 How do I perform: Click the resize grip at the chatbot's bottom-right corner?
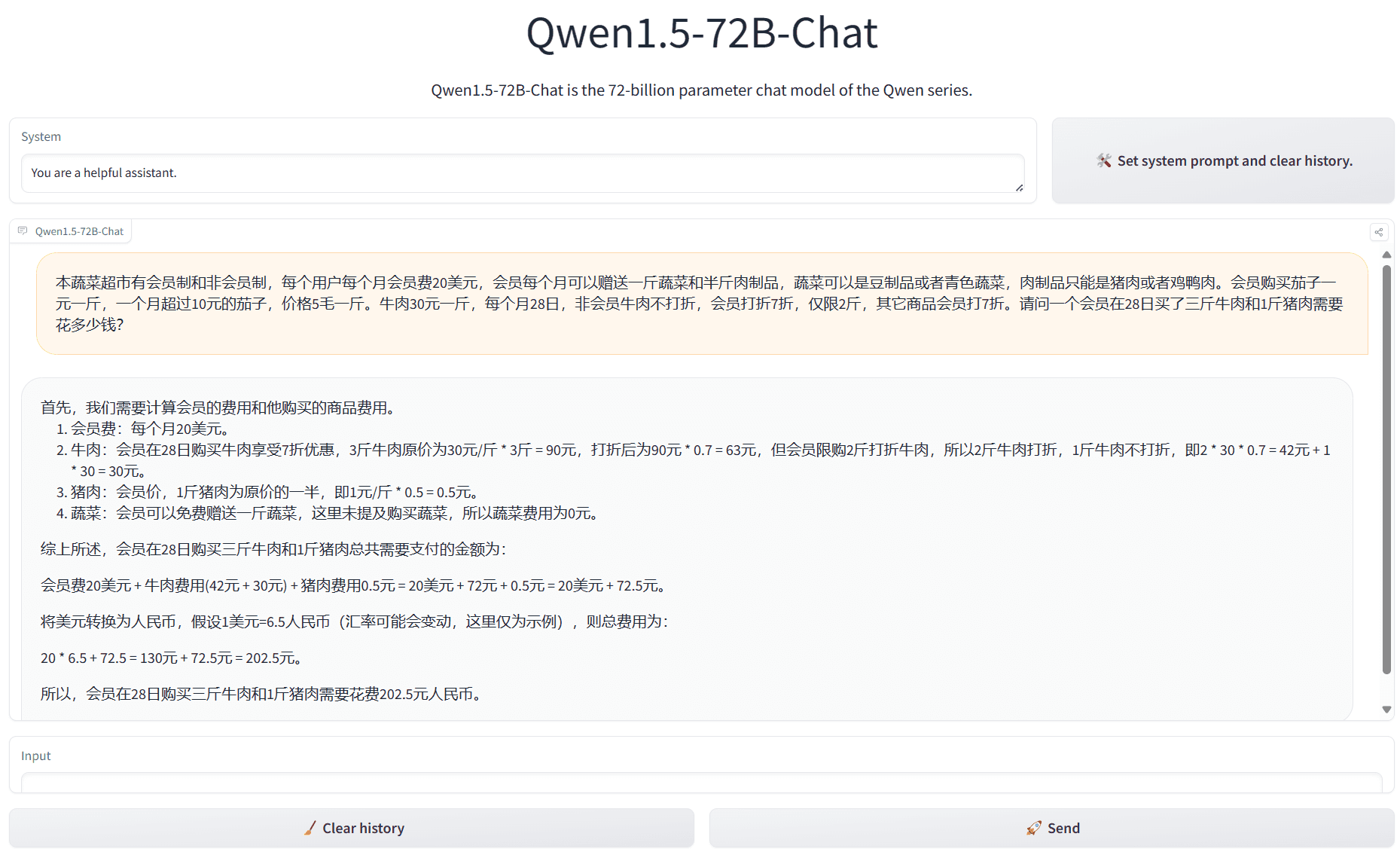(1389, 714)
